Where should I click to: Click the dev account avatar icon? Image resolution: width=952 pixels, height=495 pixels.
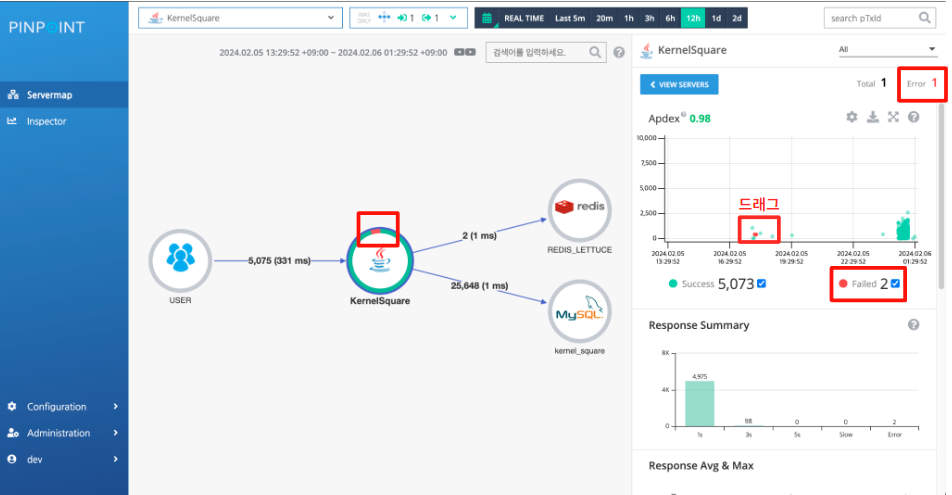click(12, 459)
